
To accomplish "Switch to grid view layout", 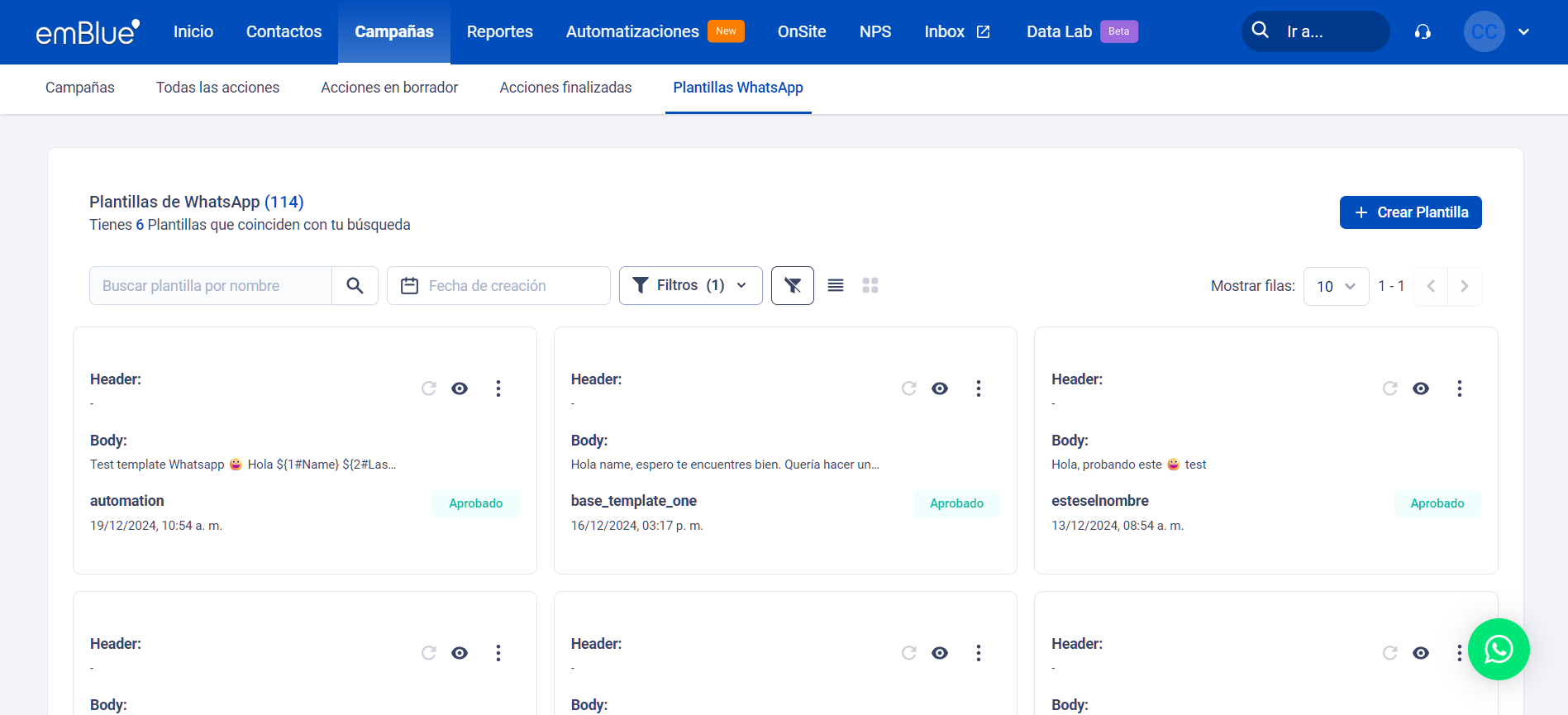I will click(x=870, y=286).
